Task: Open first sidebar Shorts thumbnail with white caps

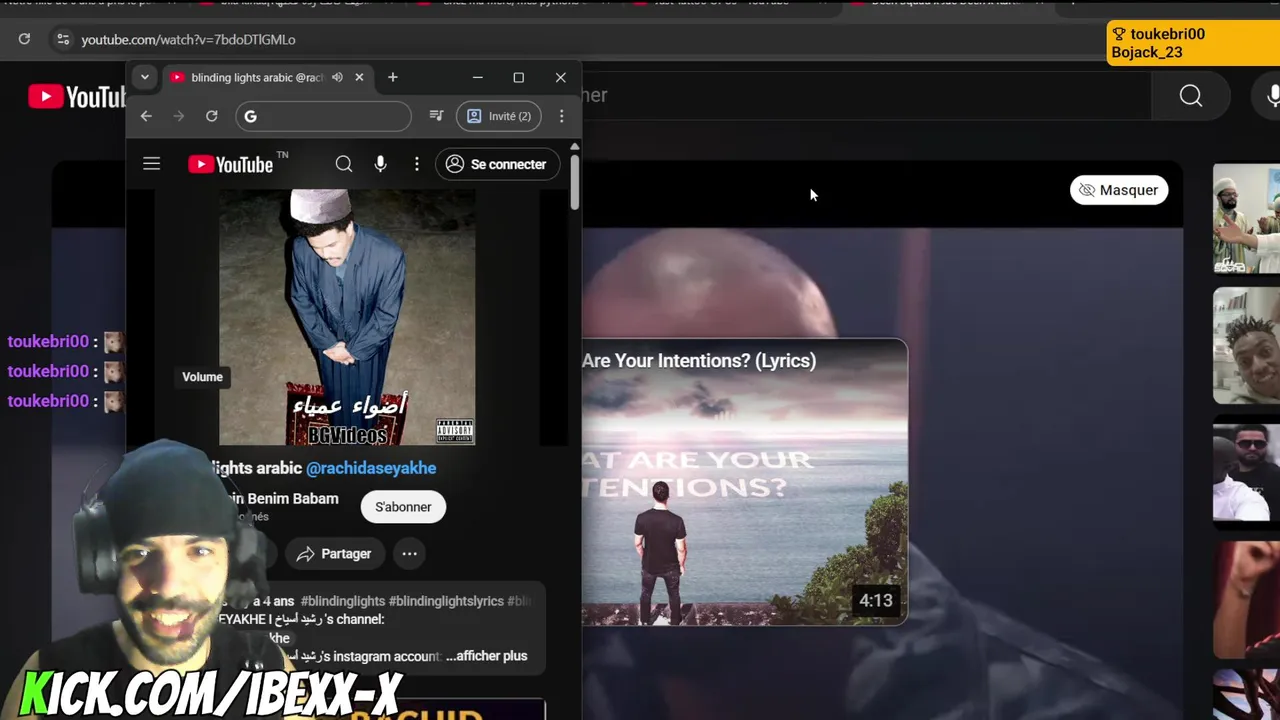Action: 1246,218
